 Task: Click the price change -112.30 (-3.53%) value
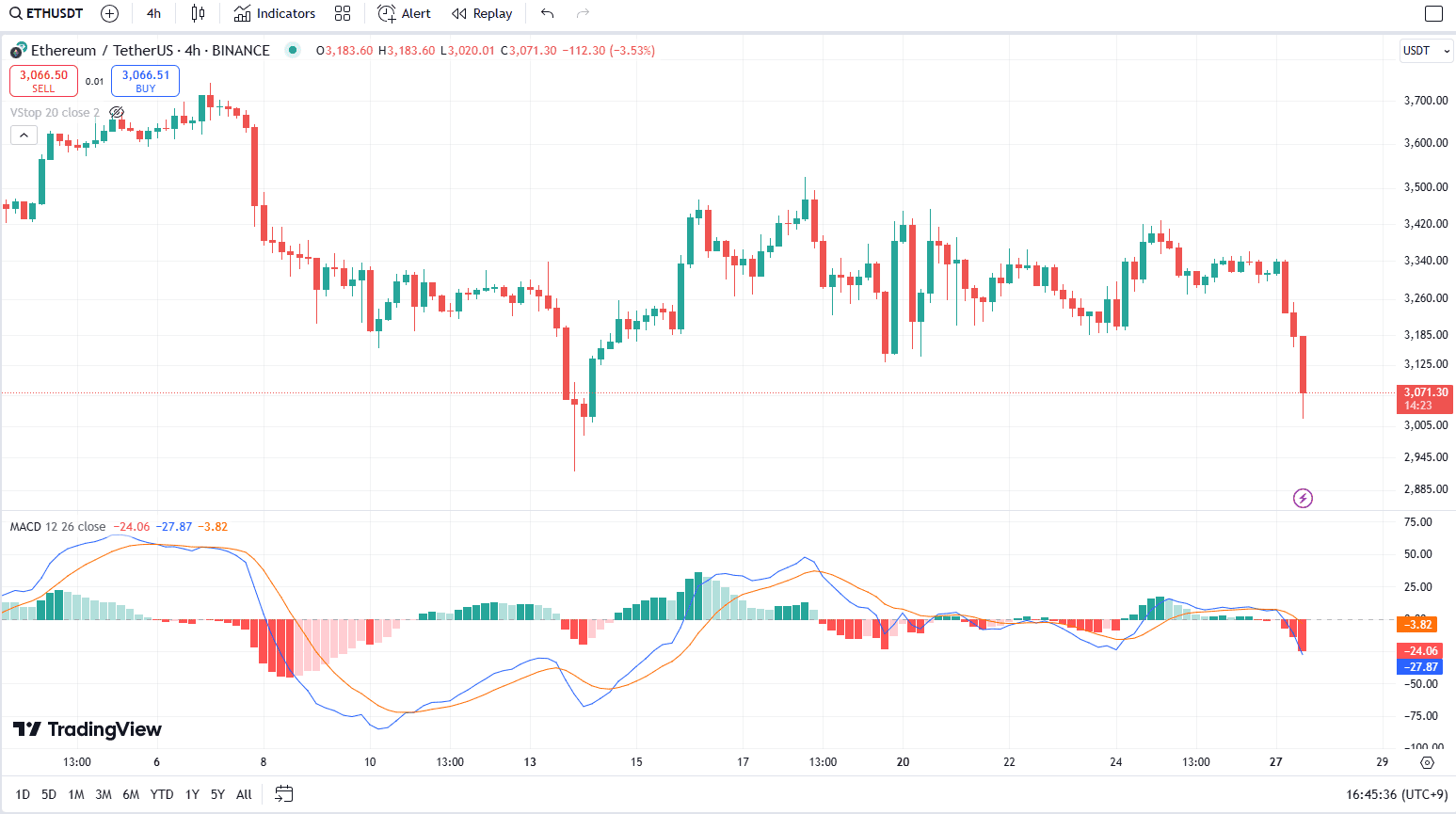click(608, 51)
